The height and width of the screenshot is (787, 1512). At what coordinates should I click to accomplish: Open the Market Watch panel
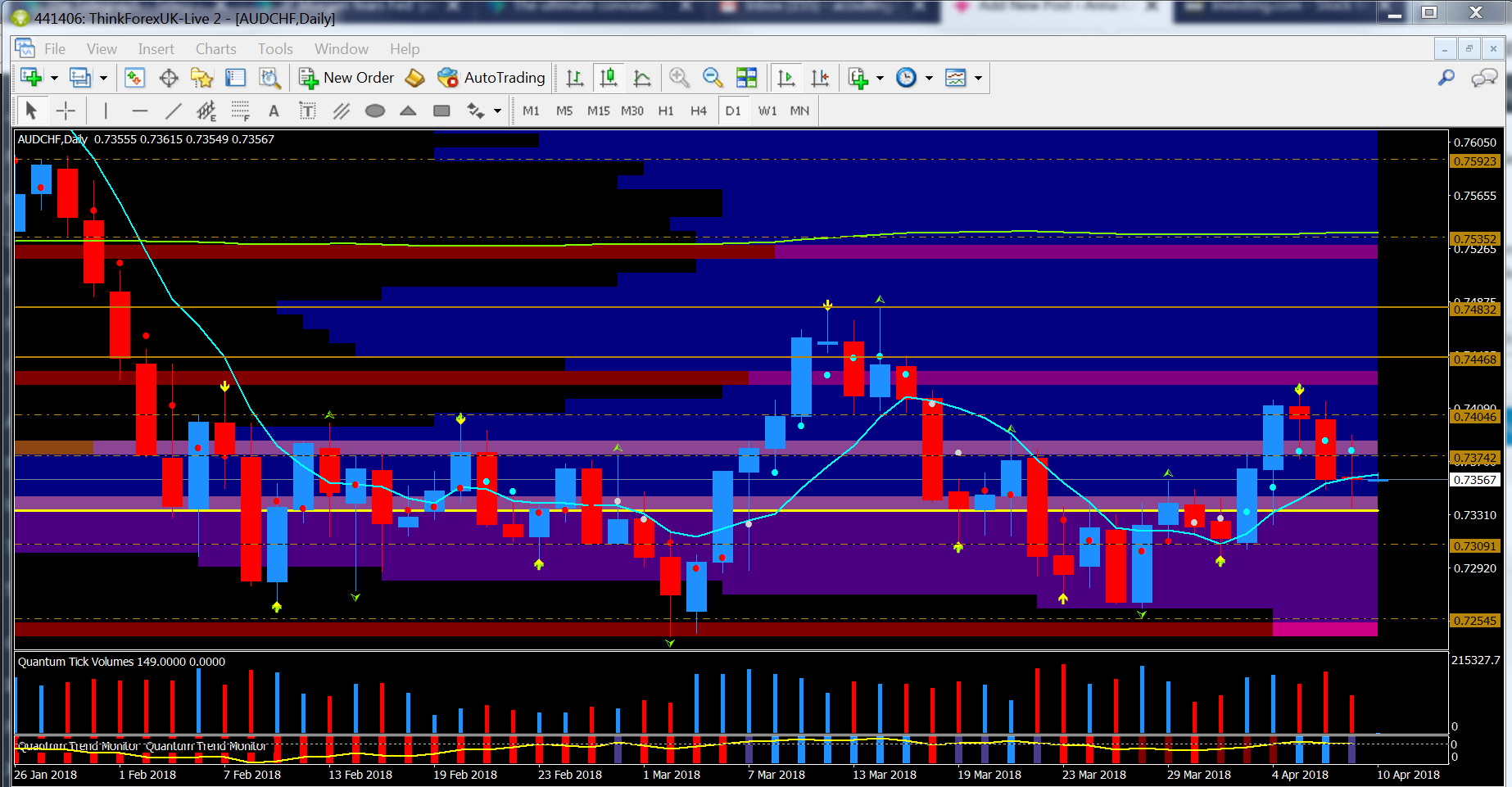pos(135,78)
